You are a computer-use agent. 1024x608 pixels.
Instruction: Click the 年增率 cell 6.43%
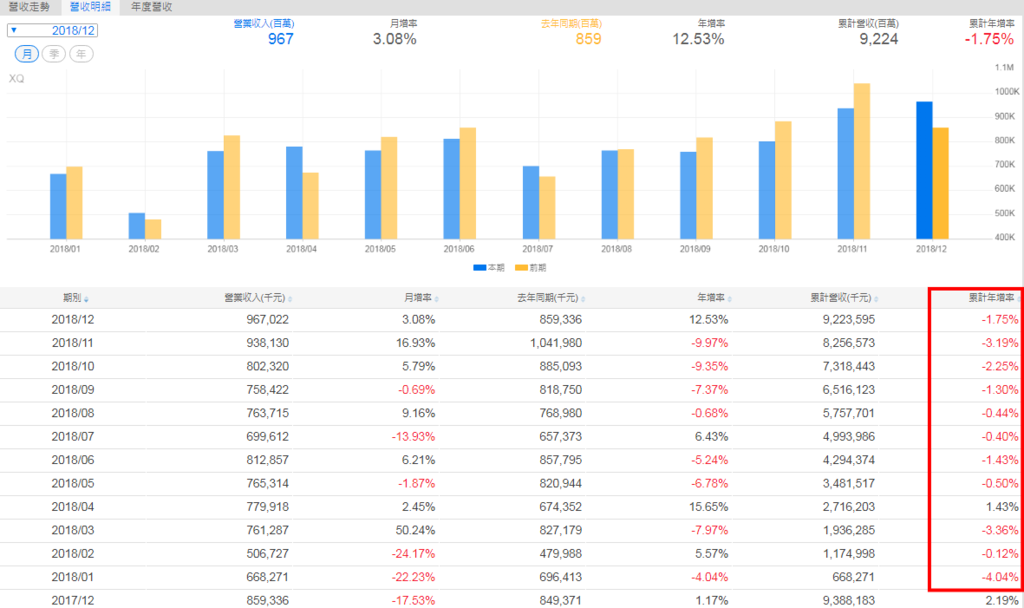712,436
